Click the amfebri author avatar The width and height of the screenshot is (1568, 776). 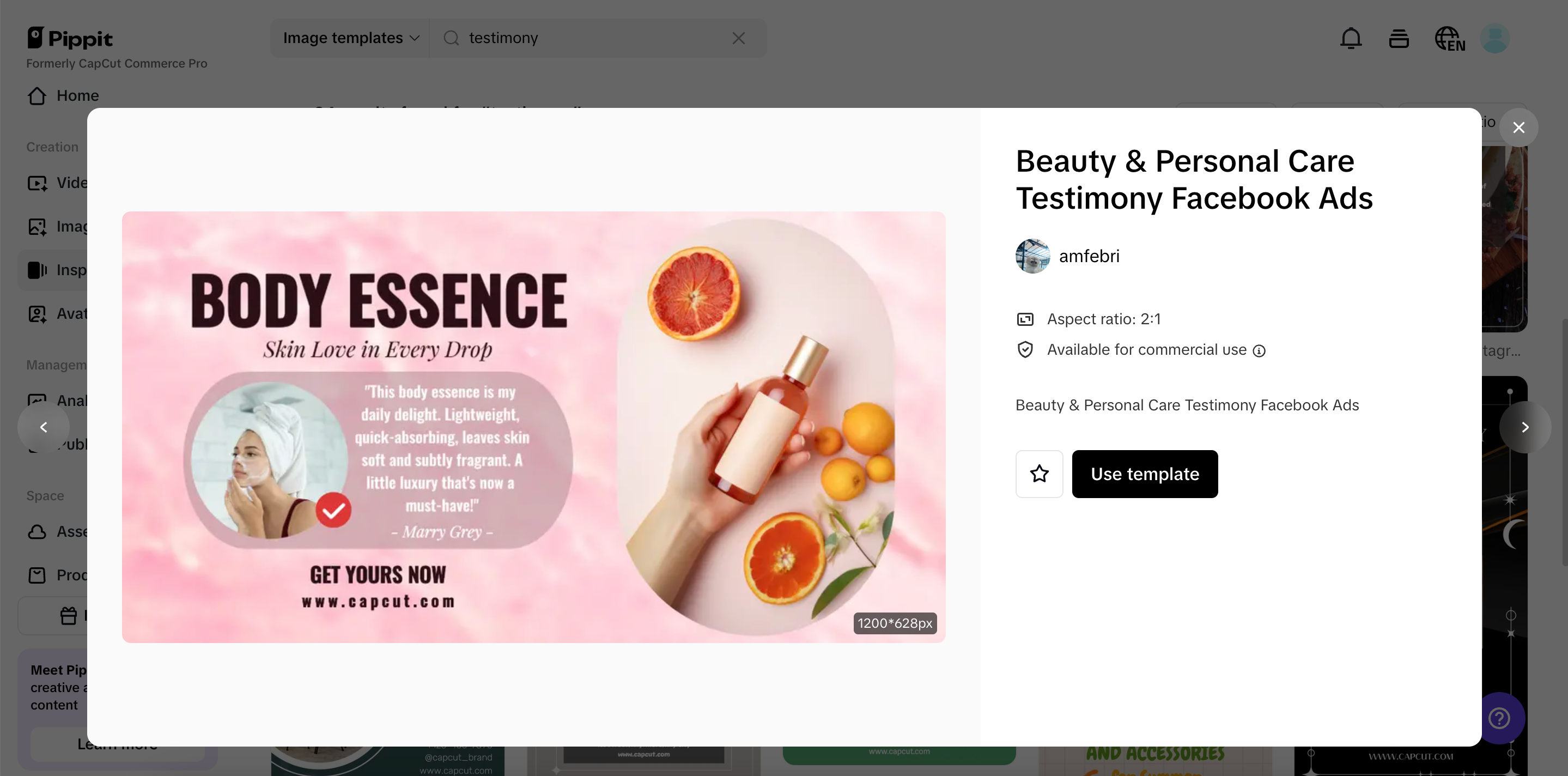[1032, 256]
